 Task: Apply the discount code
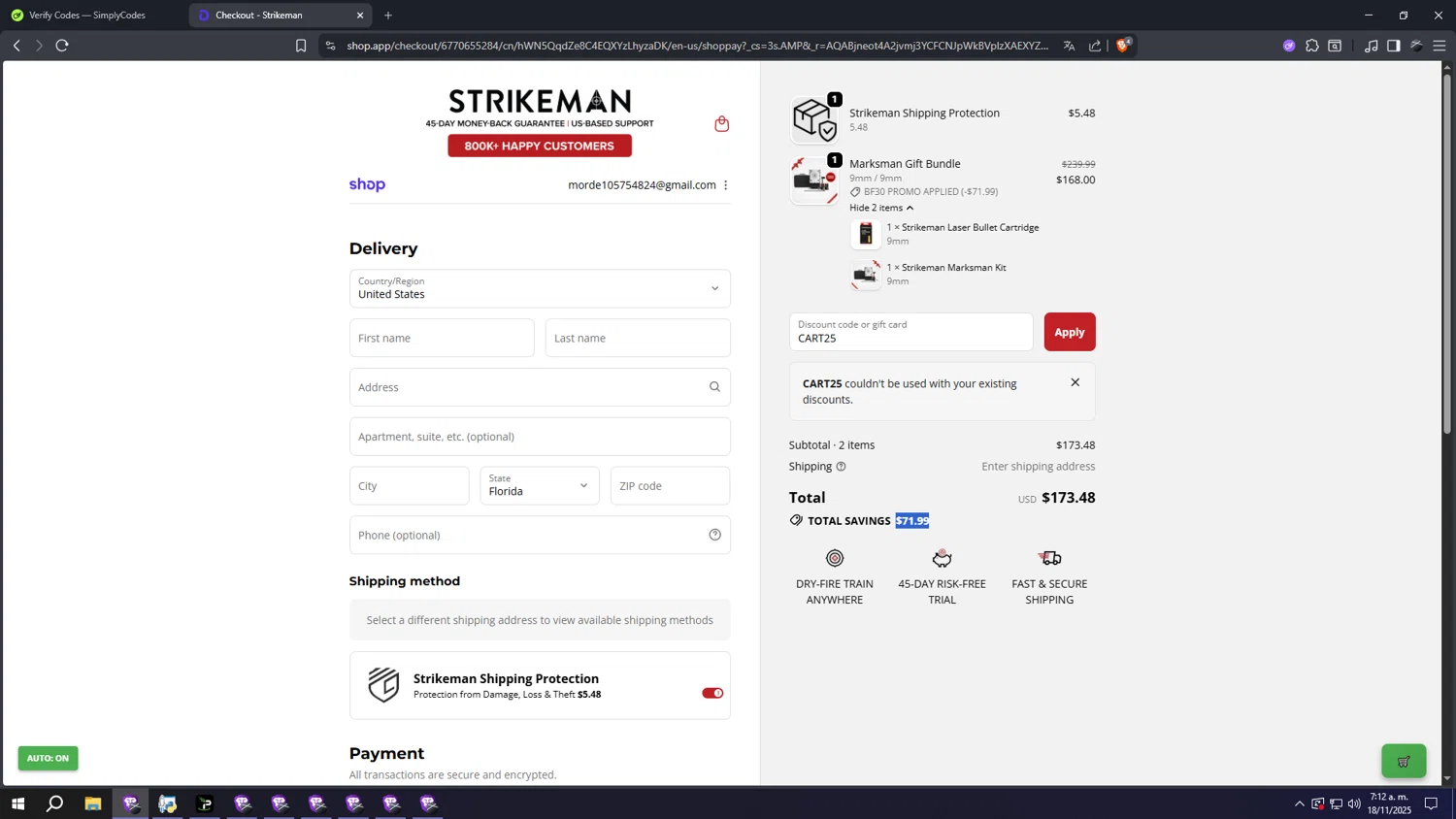coord(1070,332)
